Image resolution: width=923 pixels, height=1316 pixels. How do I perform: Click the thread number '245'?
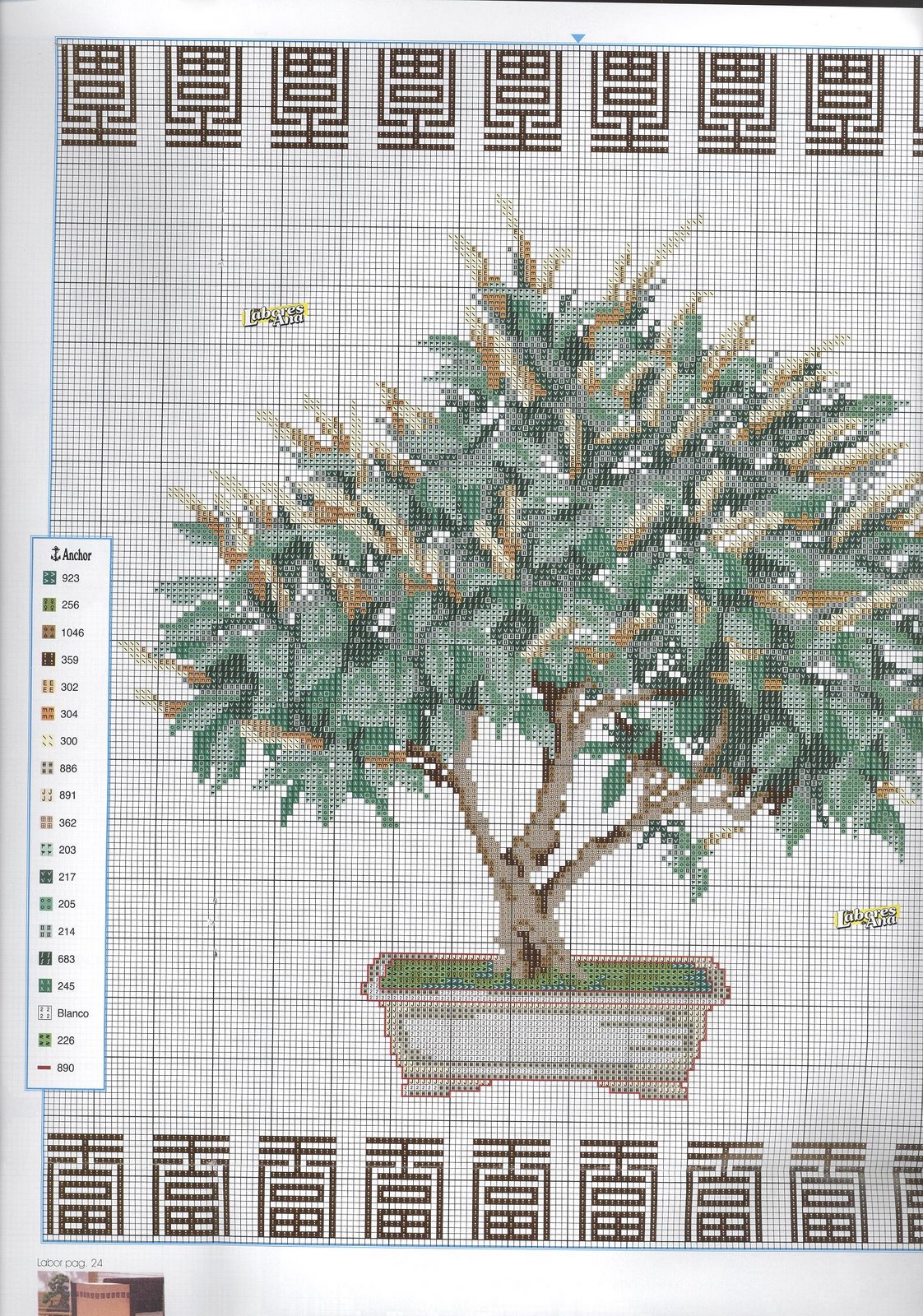[x=67, y=986]
